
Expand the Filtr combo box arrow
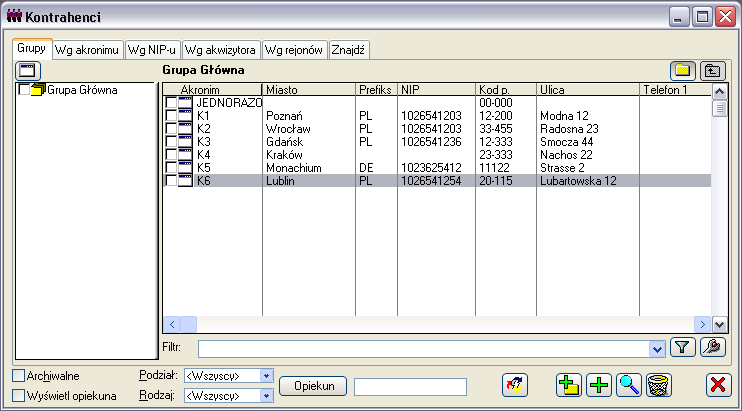pos(657,350)
